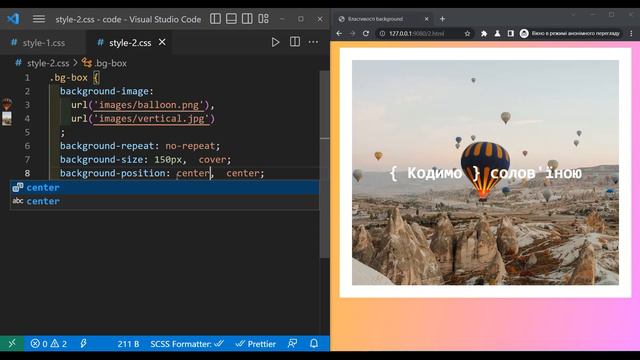This screenshot has height=360, width=640.
Task: Click the VS Code logo icon
Action: point(13,19)
